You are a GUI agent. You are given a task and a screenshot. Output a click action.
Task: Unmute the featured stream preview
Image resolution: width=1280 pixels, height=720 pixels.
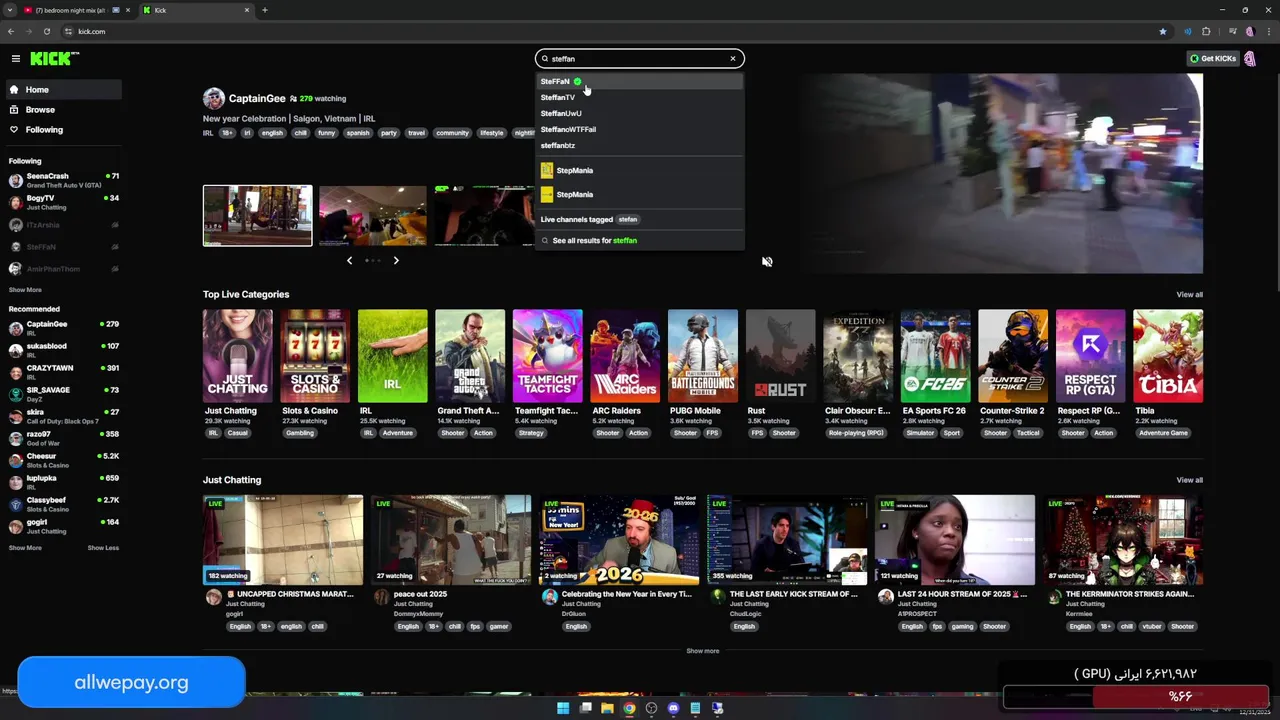click(x=767, y=262)
